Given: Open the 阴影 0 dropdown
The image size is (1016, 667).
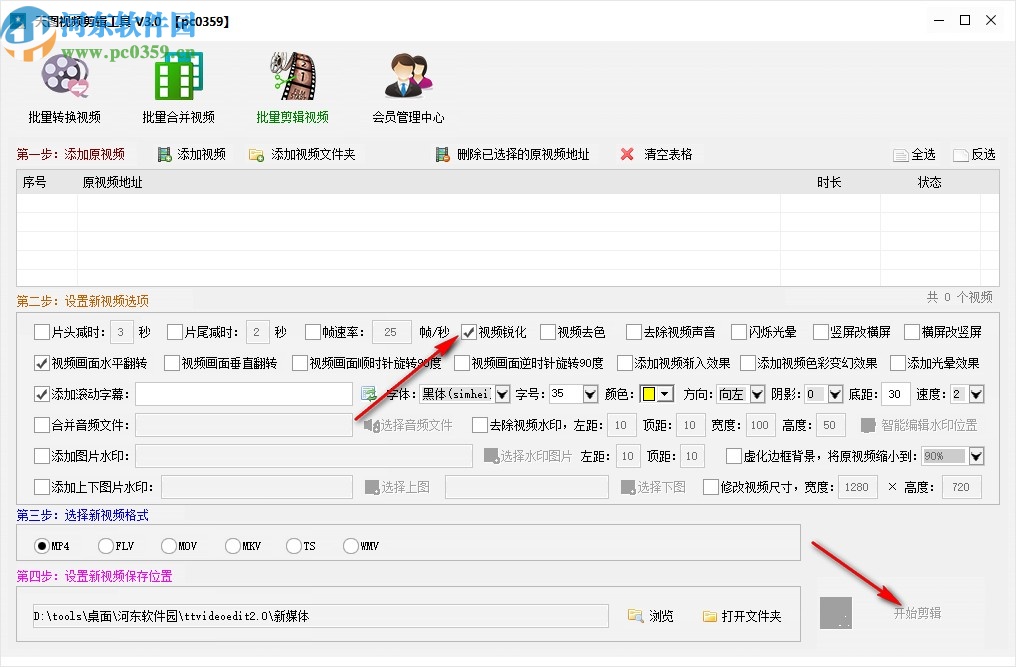Looking at the screenshot, I should 835,393.
